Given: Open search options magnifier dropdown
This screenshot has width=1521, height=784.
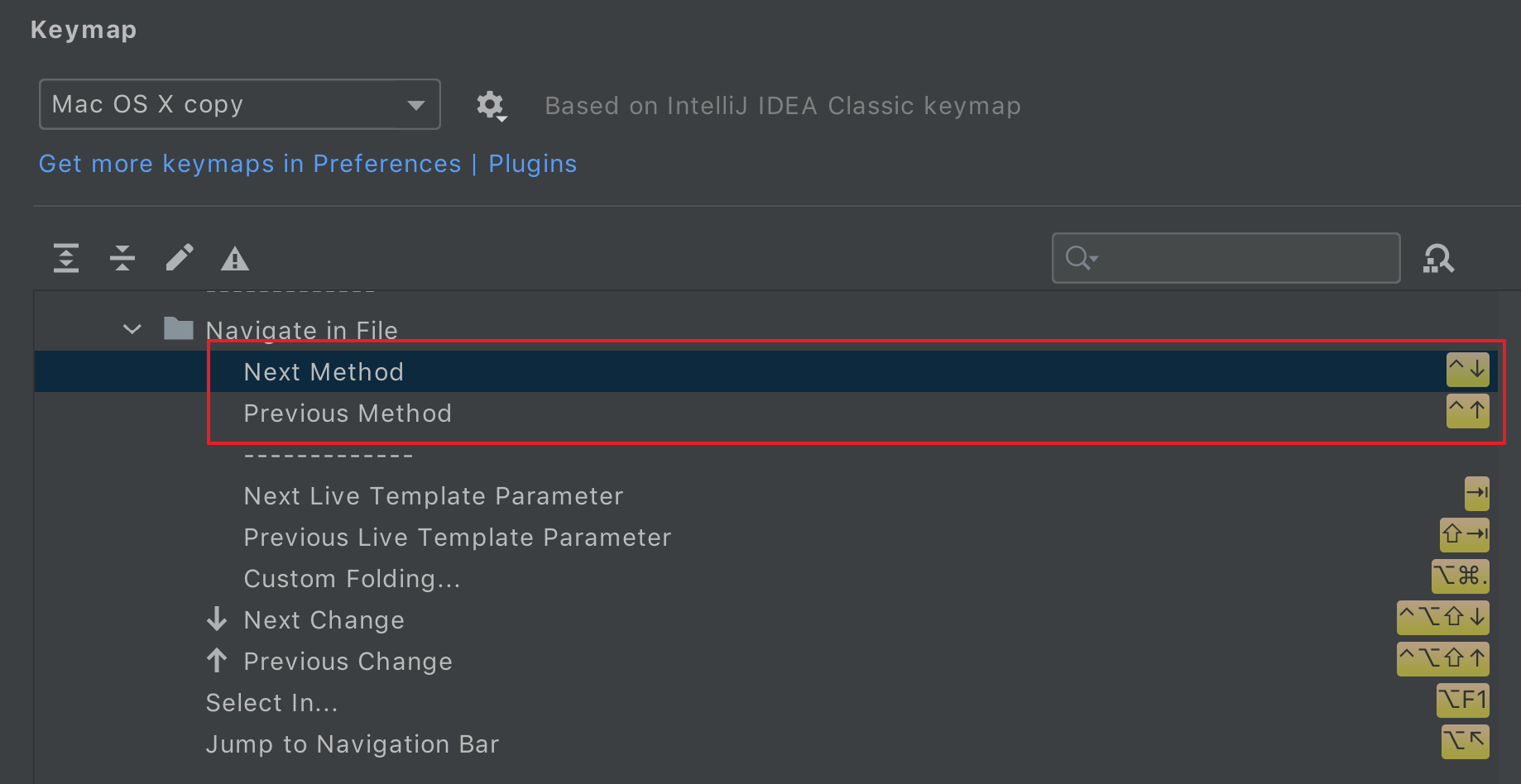Looking at the screenshot, I should click(1081, 258).
